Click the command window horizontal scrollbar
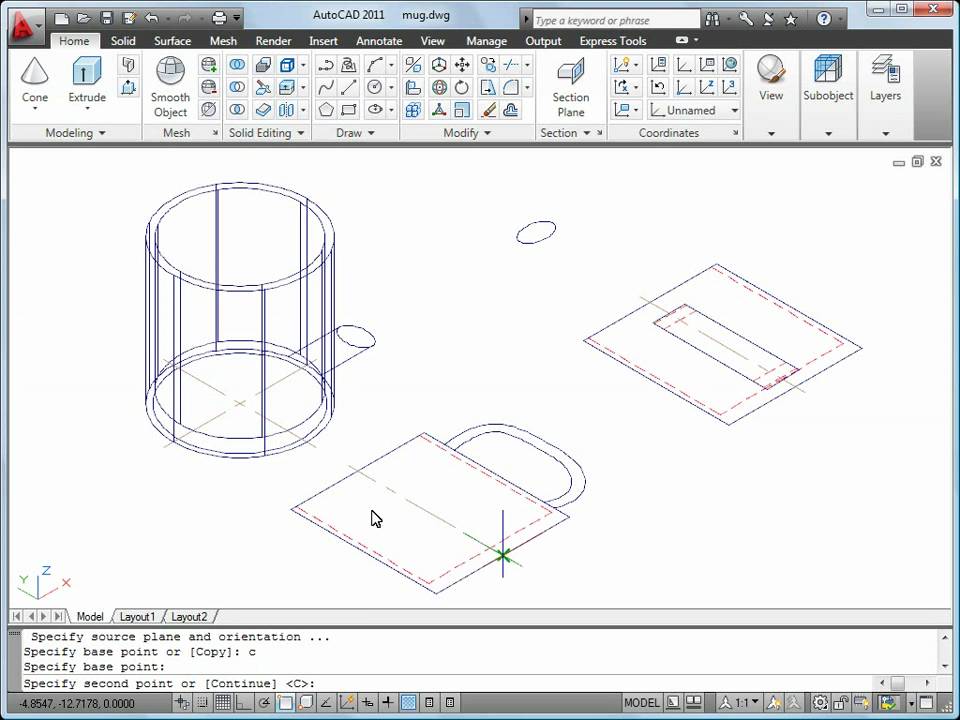This screenshot has height=720, width=960. pos(904,683)
